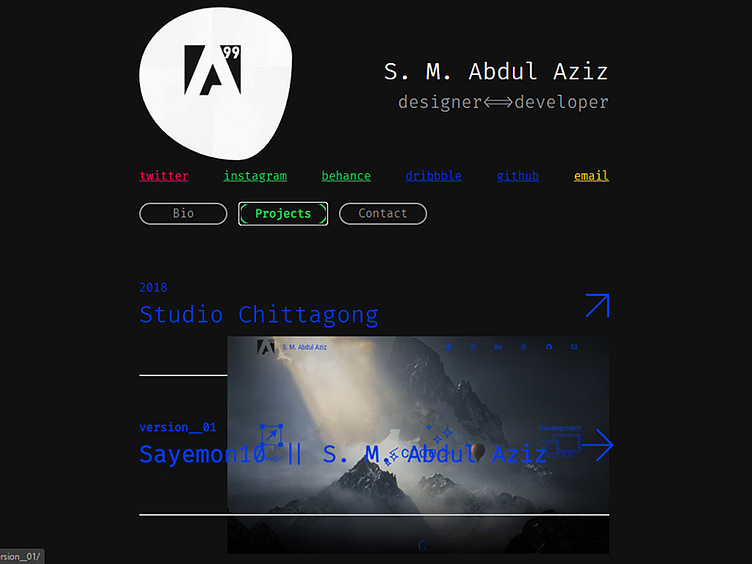The image size is (752, 564).
Task: Open the Studio Chittagong project title
Action: pyautogui.click(x=259, y=315)
